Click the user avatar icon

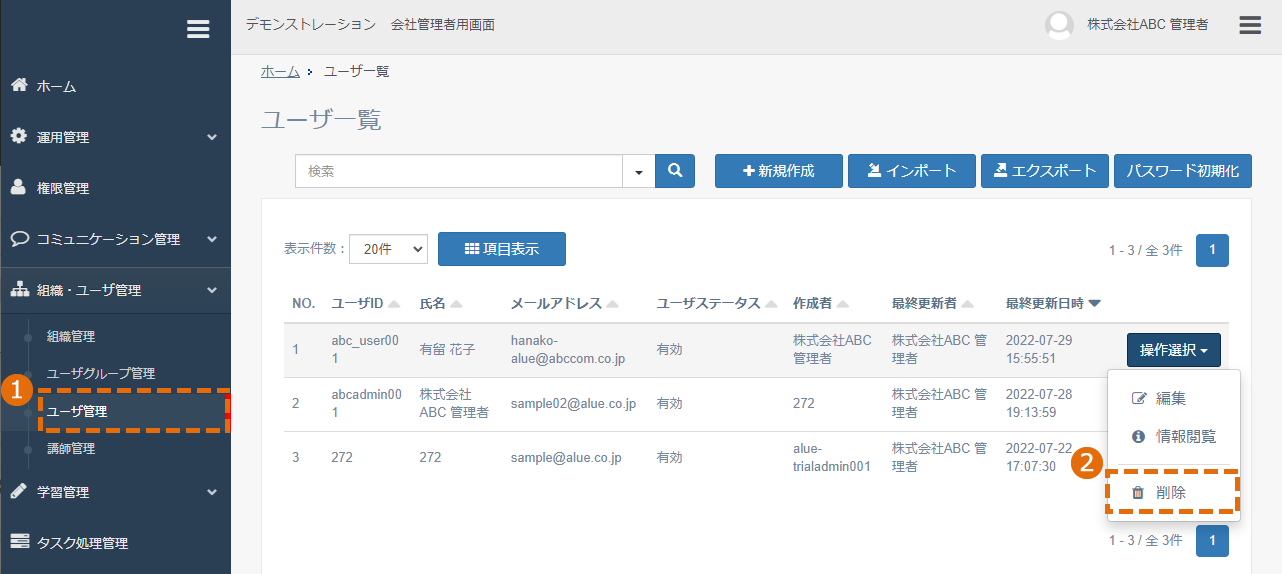click(x=1059, y=26)
